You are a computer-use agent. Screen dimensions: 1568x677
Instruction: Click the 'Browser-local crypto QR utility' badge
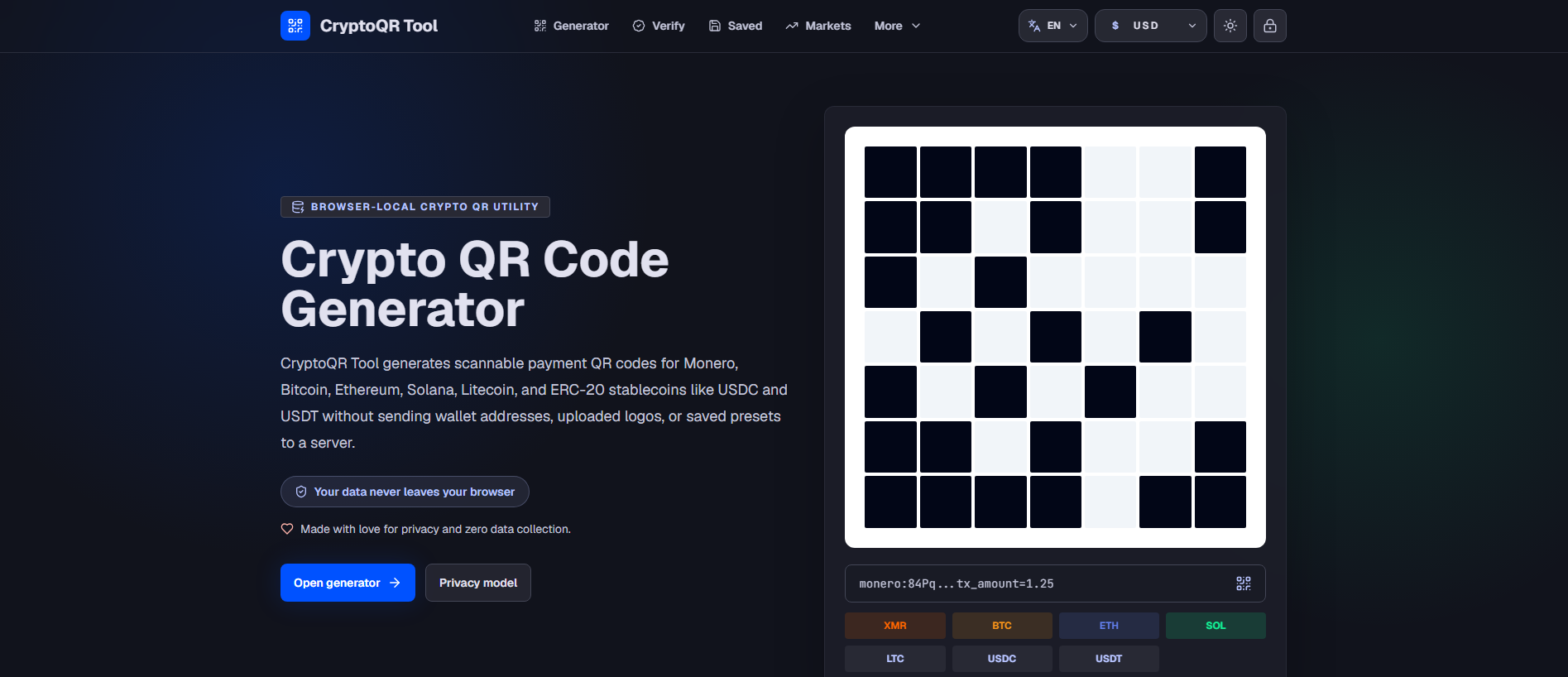[x=415, y=207]
